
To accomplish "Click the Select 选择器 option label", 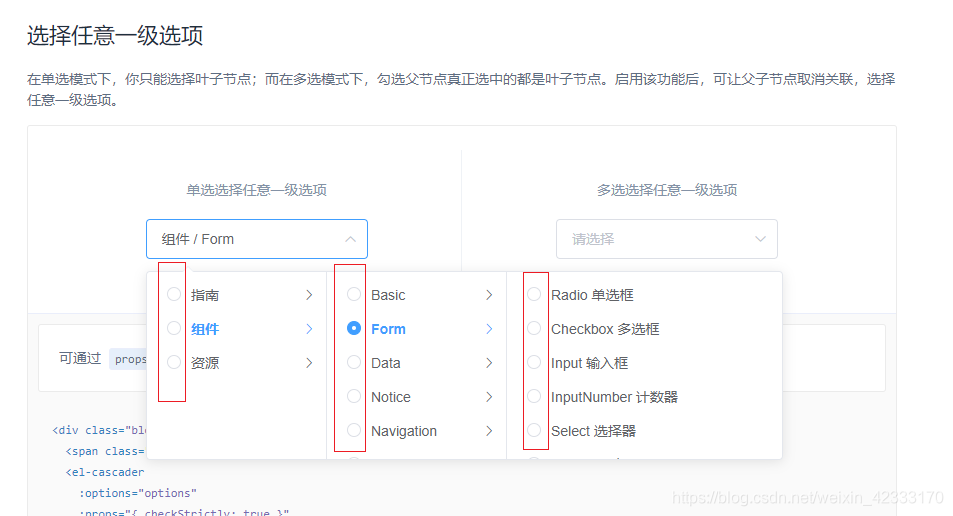I will point(593,431).
